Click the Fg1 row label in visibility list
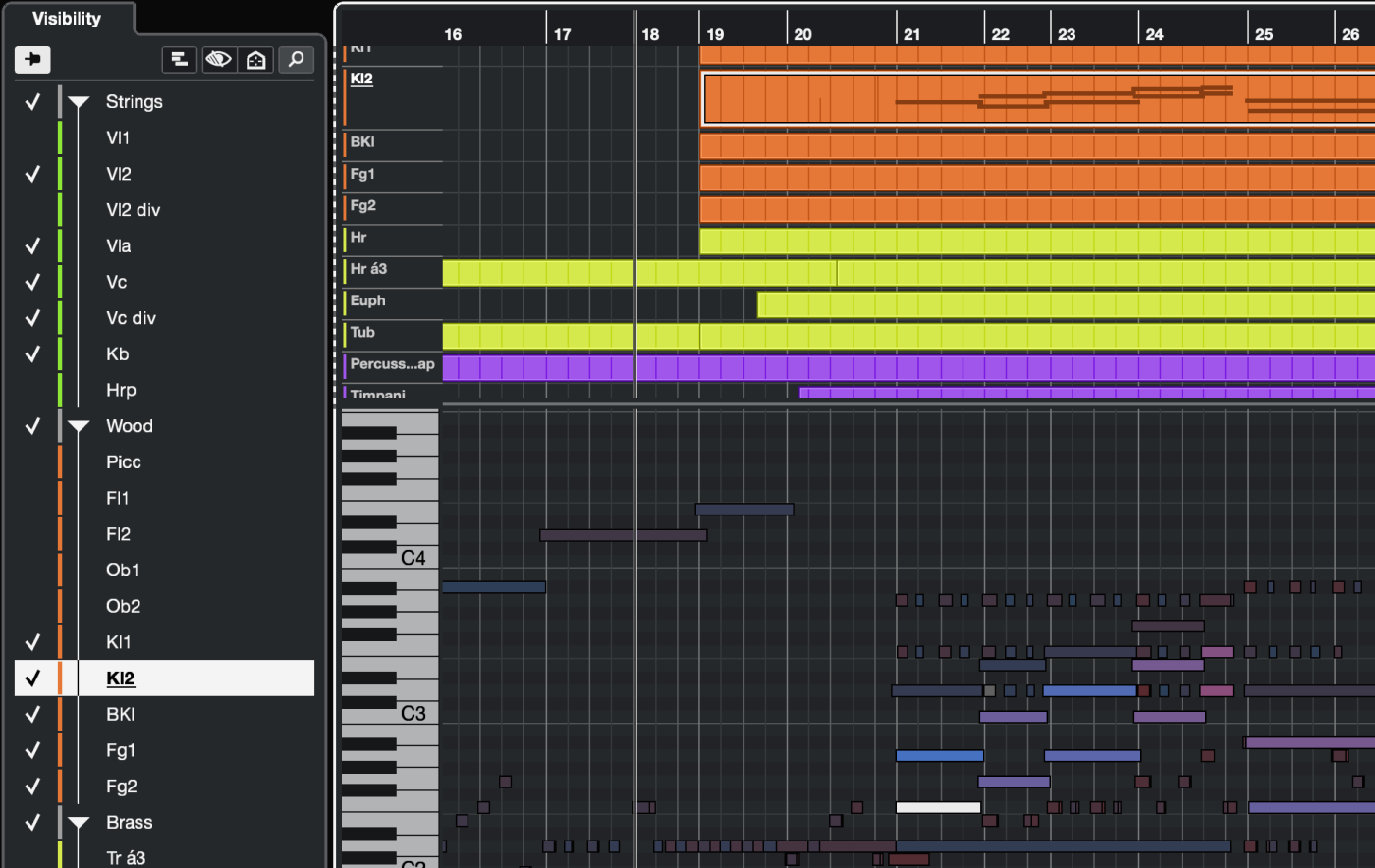This screenshot has width=1375, height=868. (x=121, y=750)
